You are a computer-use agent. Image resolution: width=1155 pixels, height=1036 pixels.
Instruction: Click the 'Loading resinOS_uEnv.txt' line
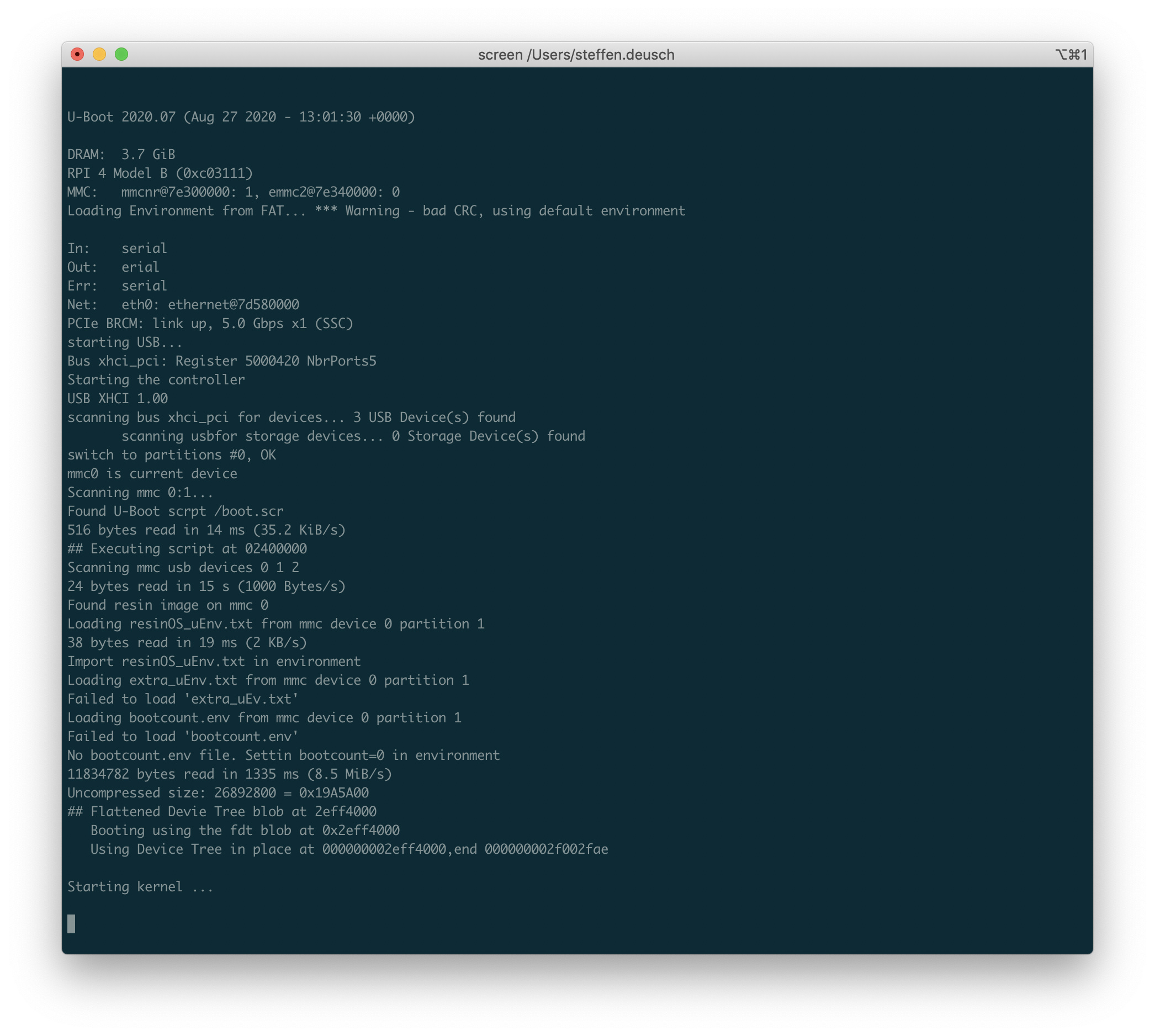[x=276, y=624]
